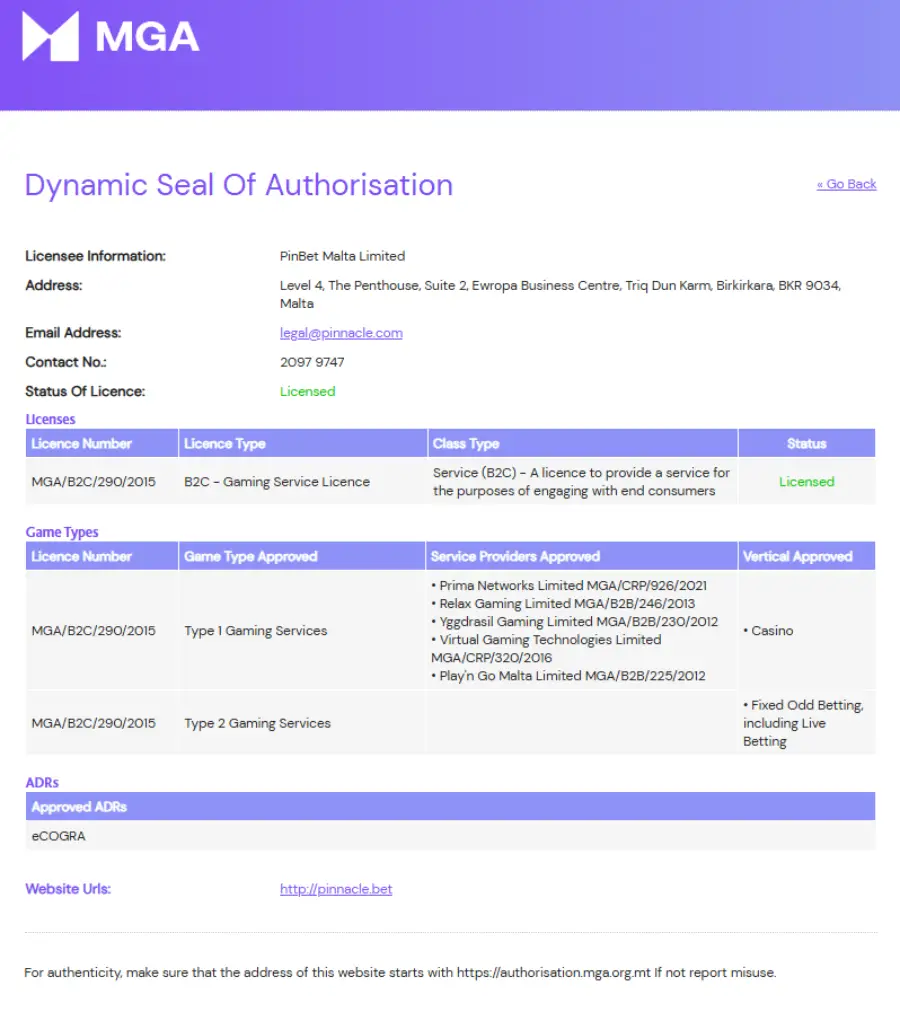
Task: Click Yggdrasil Gaming Limited MGA/B2B/230/2012 entry
Action: tap(574, 622)
